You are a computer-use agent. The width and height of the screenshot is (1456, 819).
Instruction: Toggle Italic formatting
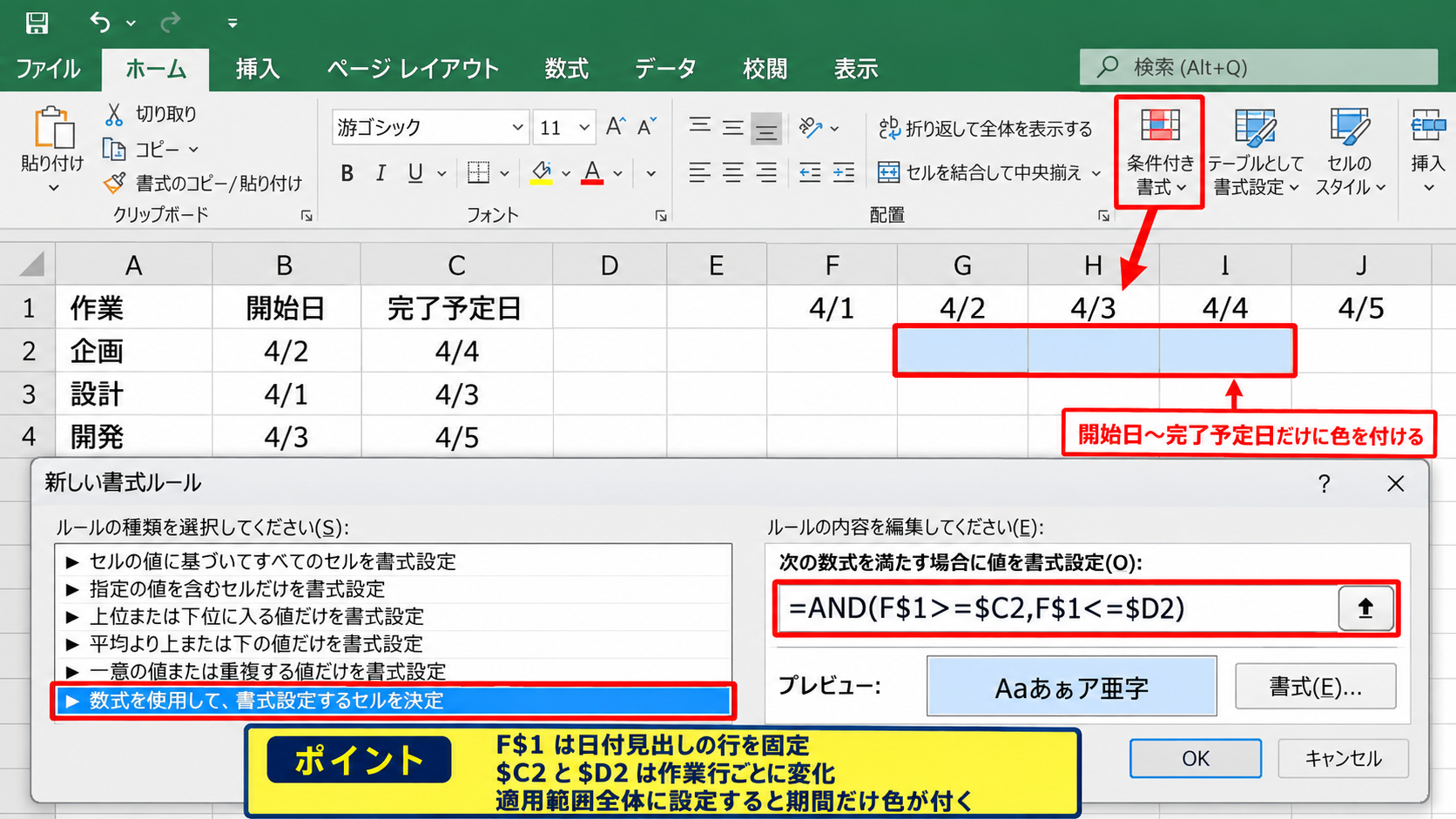381,173
